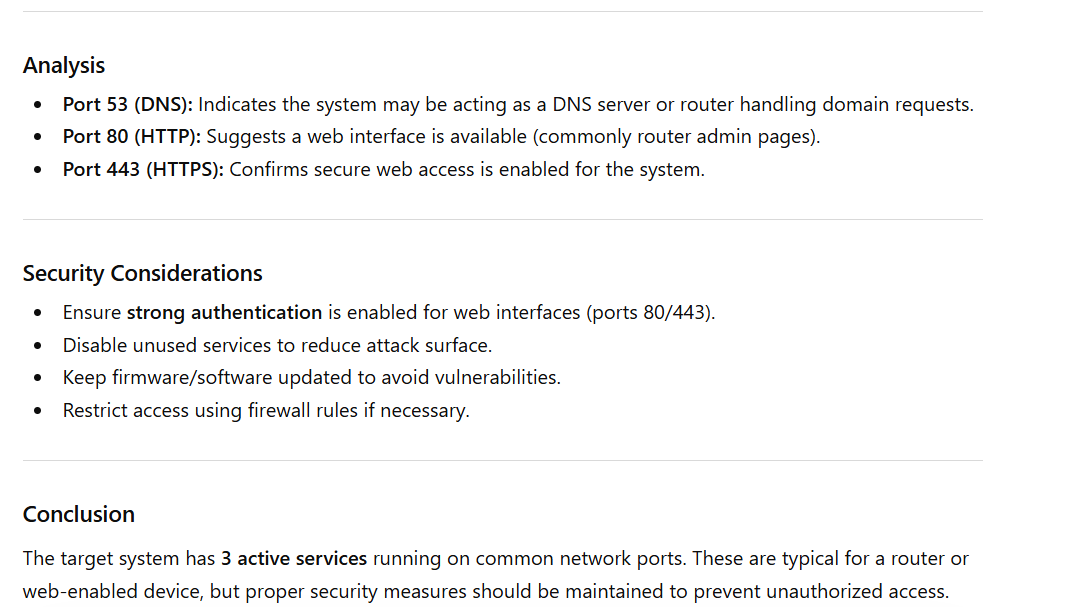The height and width of the screenshot is (607, 1086).
Task: Click the "Disable unused services" bullet line
Action: tap(277, 346)
